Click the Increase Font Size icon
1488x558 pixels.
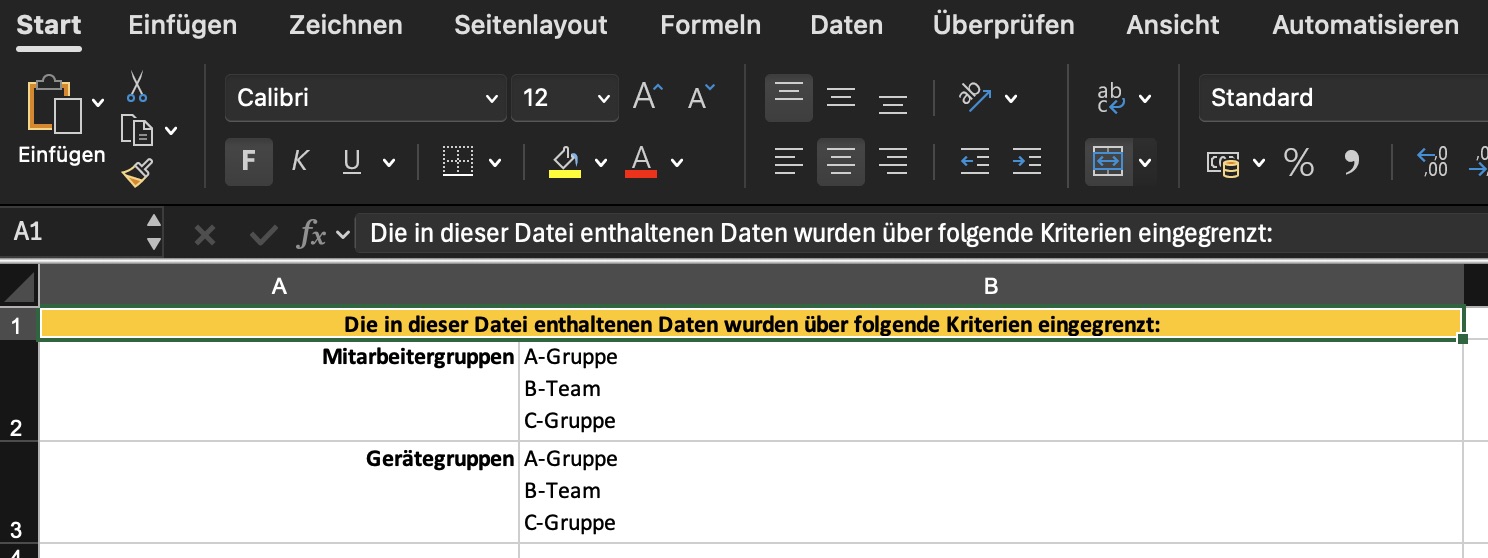648,97
